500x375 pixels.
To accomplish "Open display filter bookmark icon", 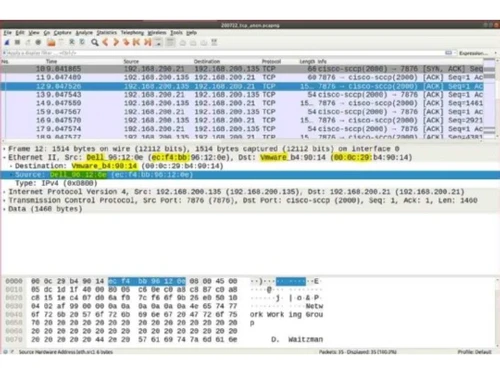I will [5, 53].
